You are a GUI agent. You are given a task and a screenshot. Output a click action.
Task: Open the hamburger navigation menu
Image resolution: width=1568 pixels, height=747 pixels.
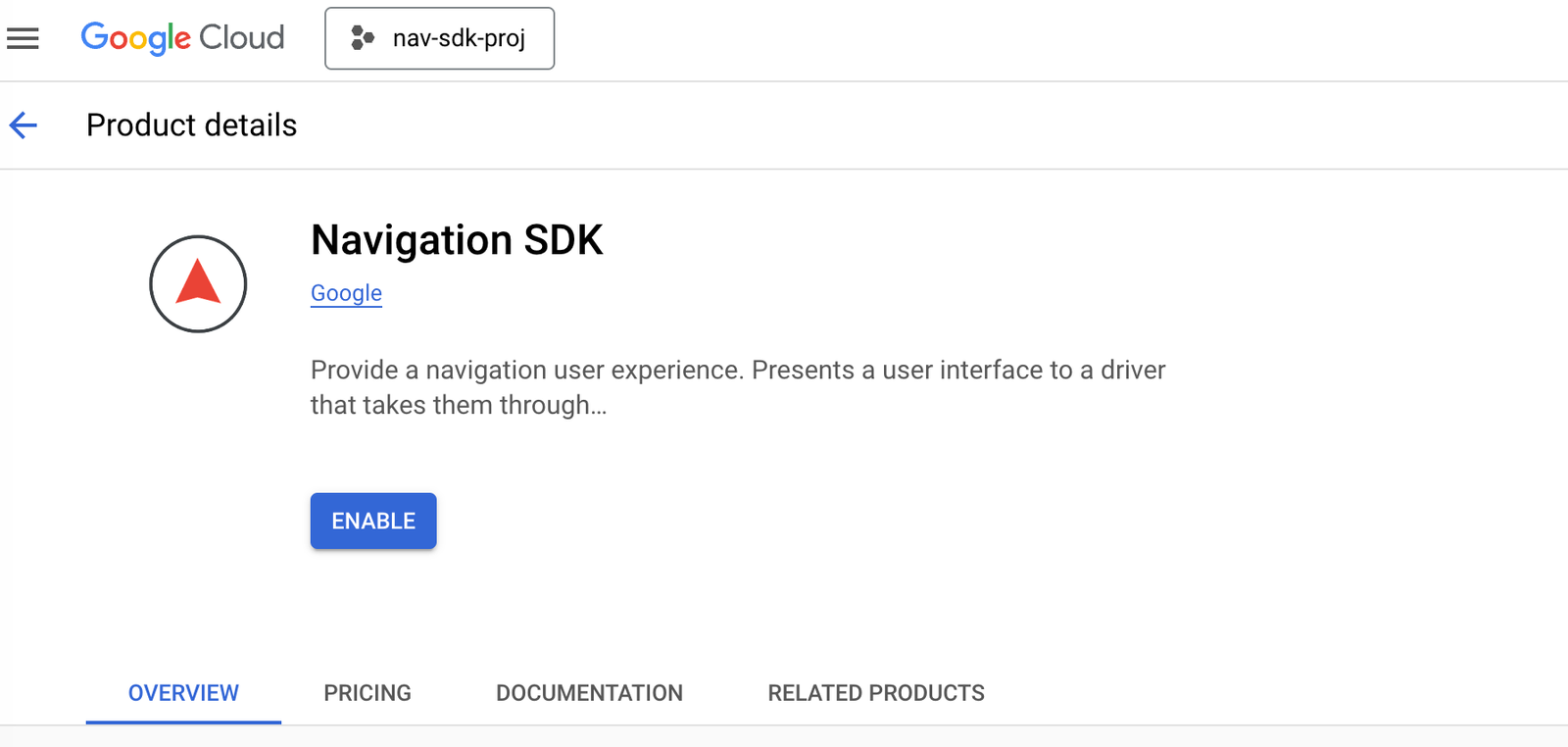tap(23, 38)
